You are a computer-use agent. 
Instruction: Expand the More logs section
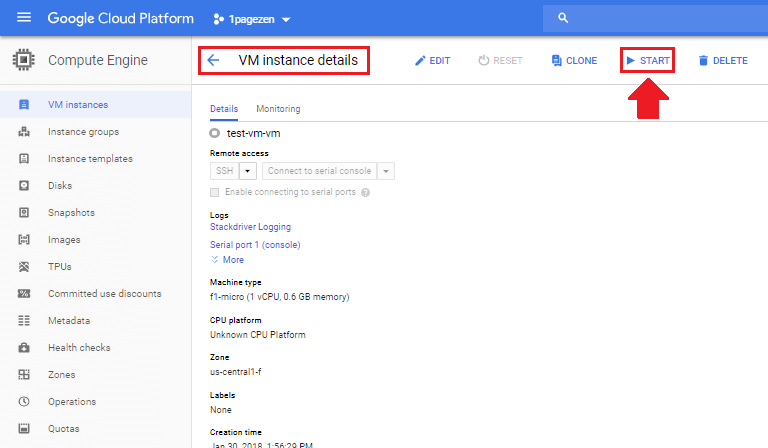pyautogui.click(x=227, y=259)
